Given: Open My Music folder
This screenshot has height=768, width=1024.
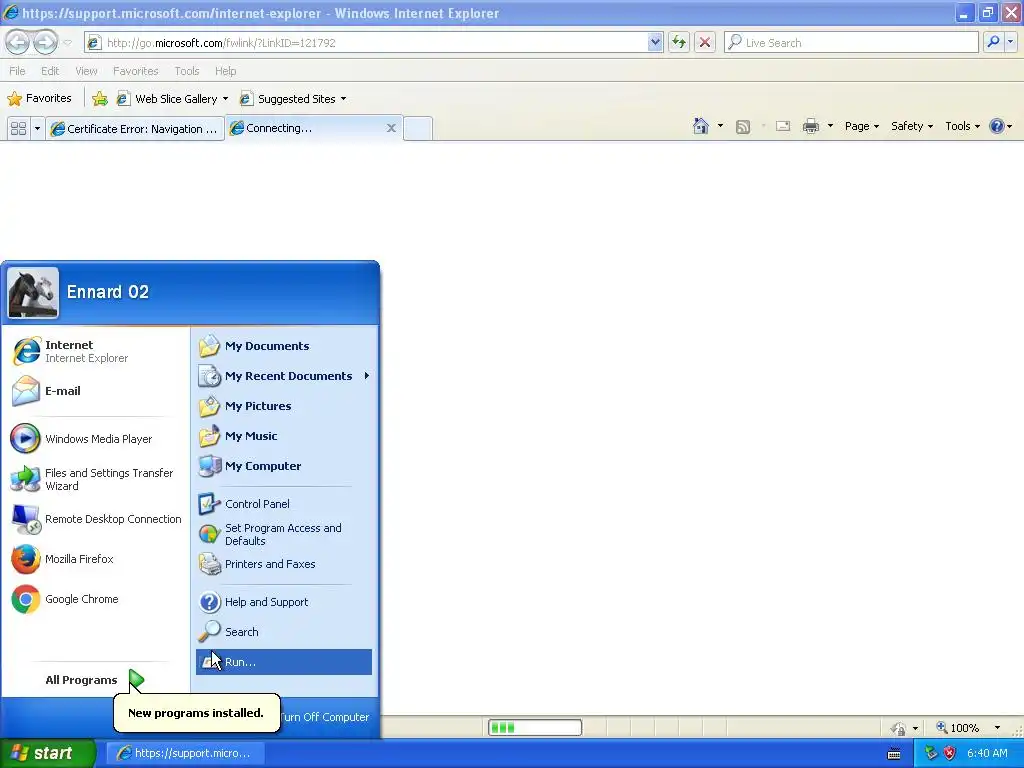Looking at the screenshot, I should pos(284,436).
